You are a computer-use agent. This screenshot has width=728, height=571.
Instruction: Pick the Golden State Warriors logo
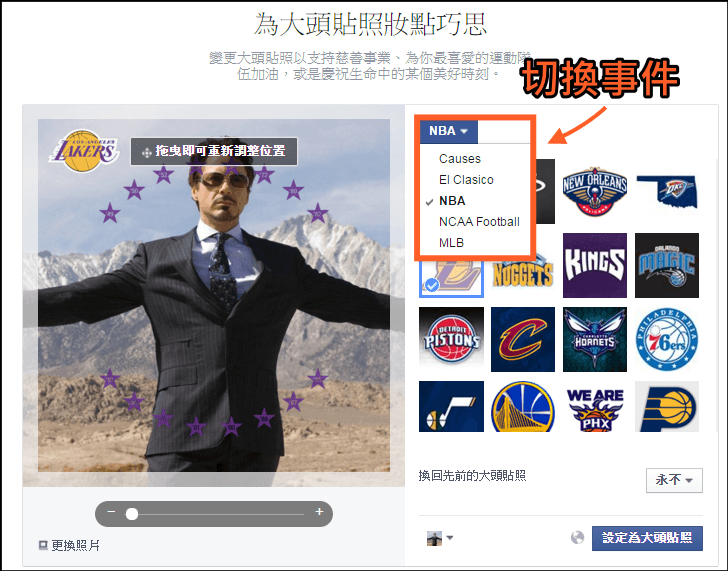tap(523, 407)
